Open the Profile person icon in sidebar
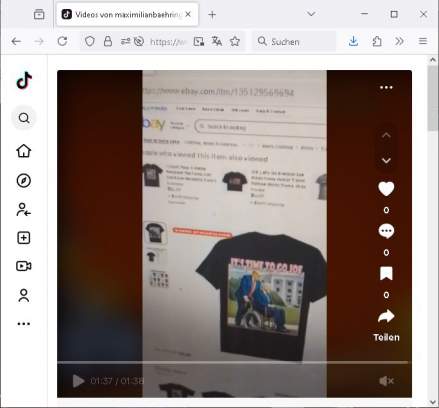 pyautogui.click(x=24, y=295)
